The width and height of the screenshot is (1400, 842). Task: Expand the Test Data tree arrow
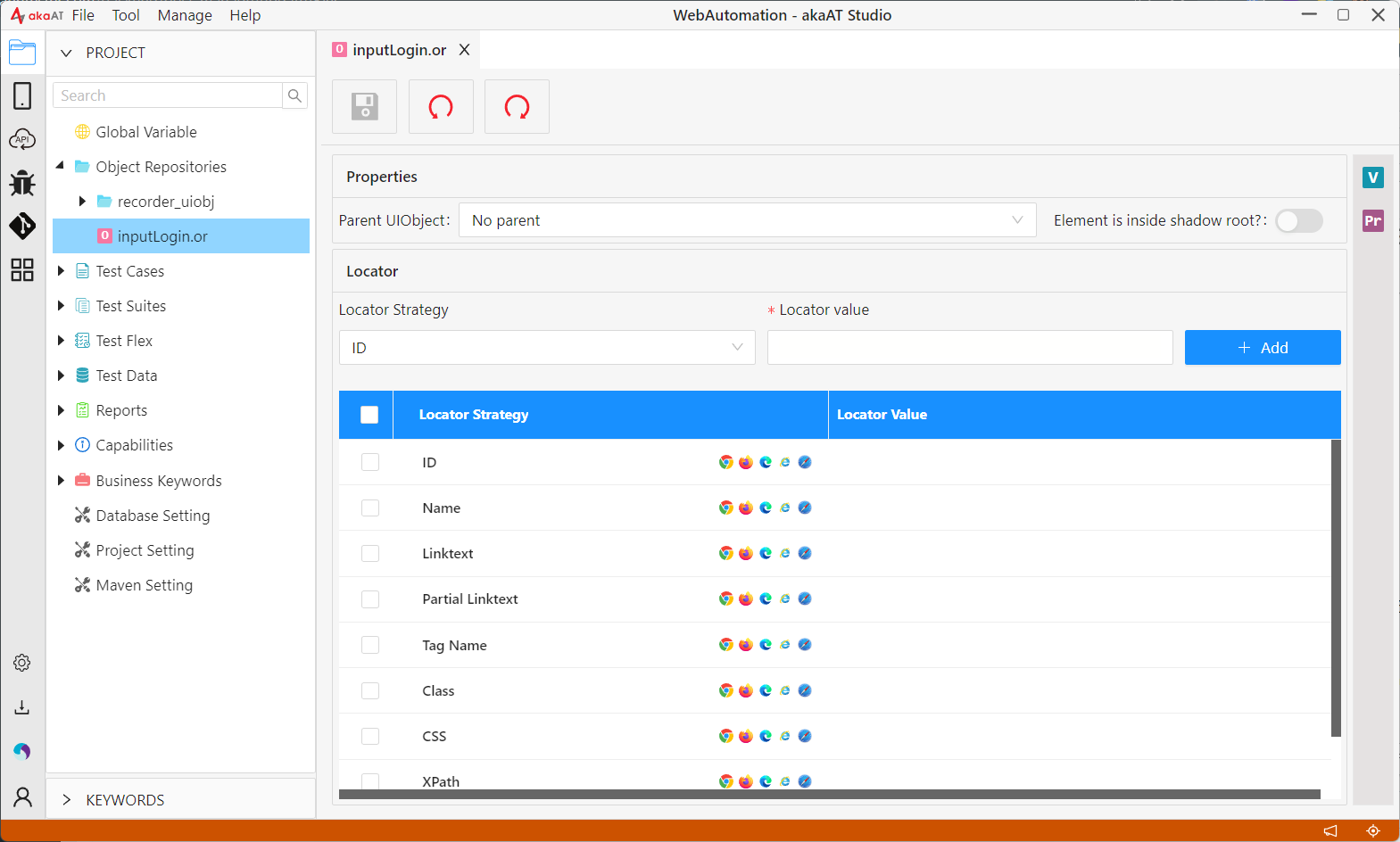pyautogui.click(x=61, y=376)
